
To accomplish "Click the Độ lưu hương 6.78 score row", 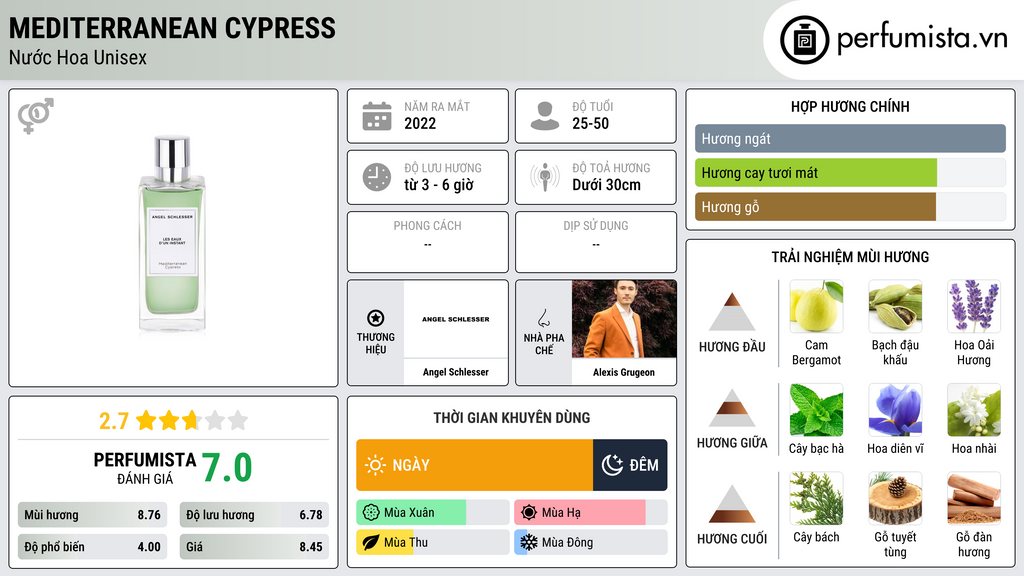I will point(254,515).
